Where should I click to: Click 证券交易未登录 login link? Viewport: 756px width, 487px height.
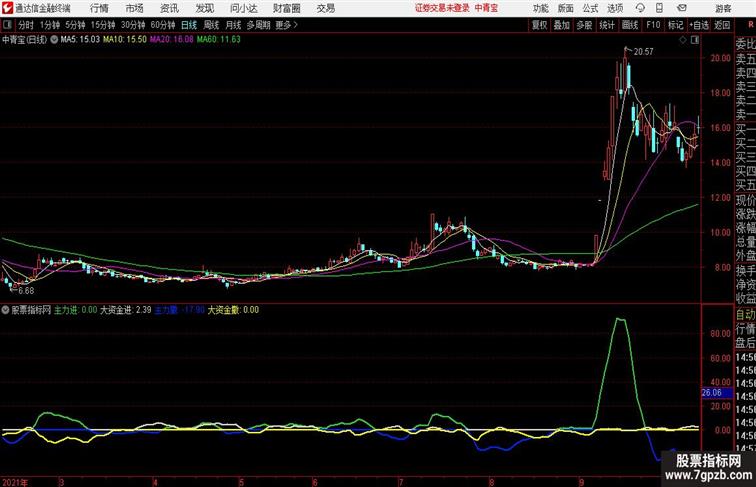[442, 8]
